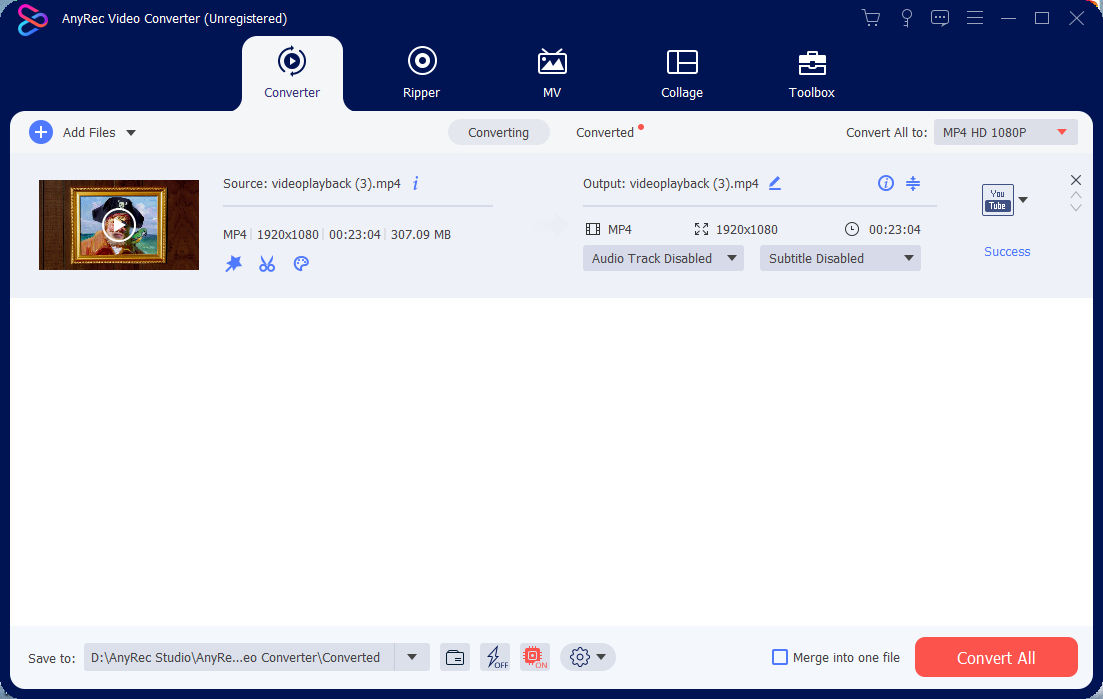This screenshot has width=1103, height=699.
Task: Click the source file info icon
Action: (416, 184)
